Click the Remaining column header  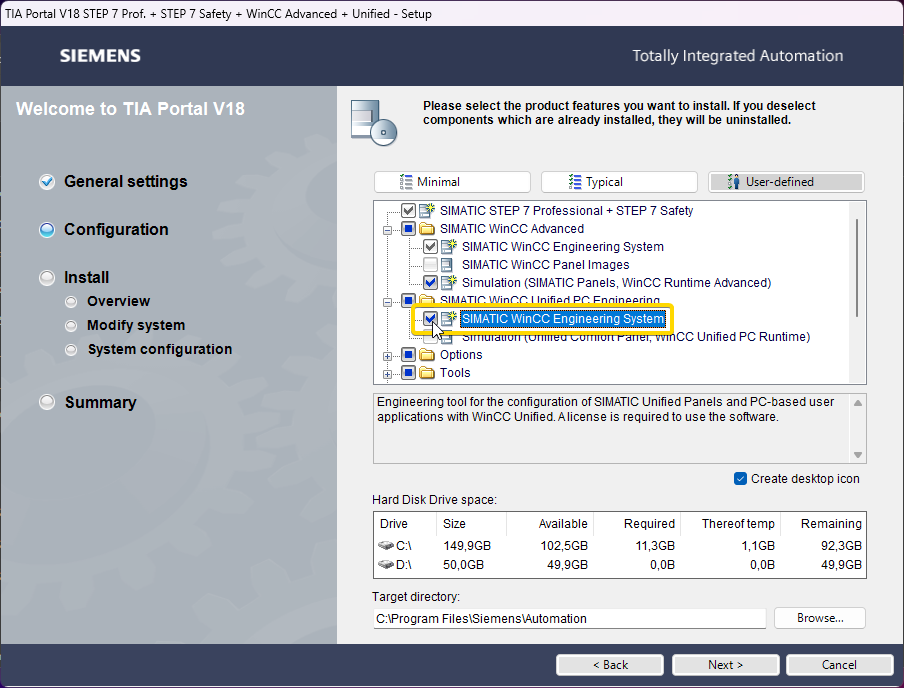pos(831,524)
